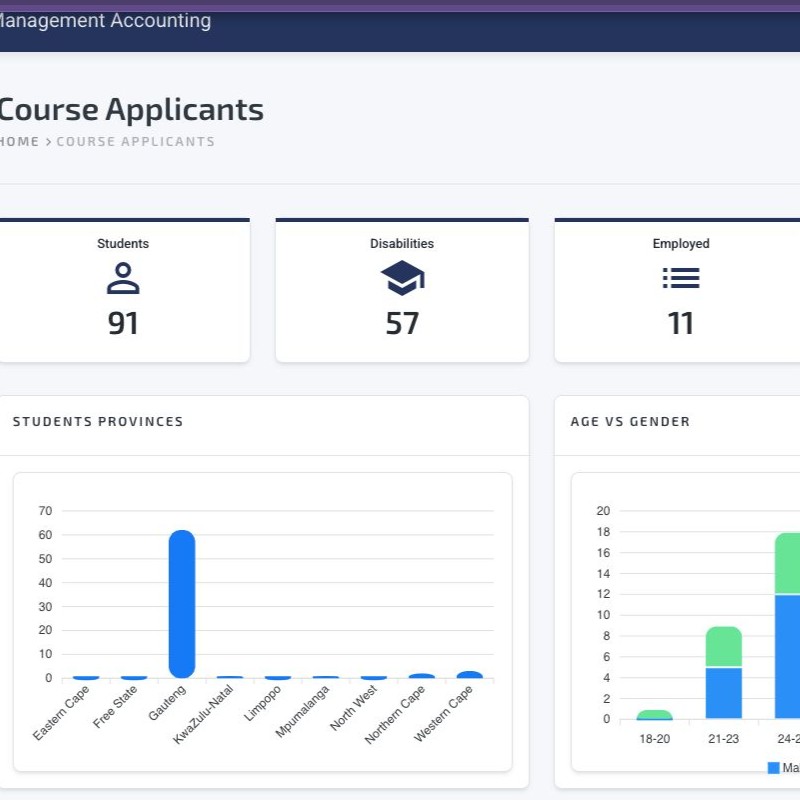Screen dimensions: 800x800
Task: Click the Northern Cape bar
Action: (x=421, y=676)
